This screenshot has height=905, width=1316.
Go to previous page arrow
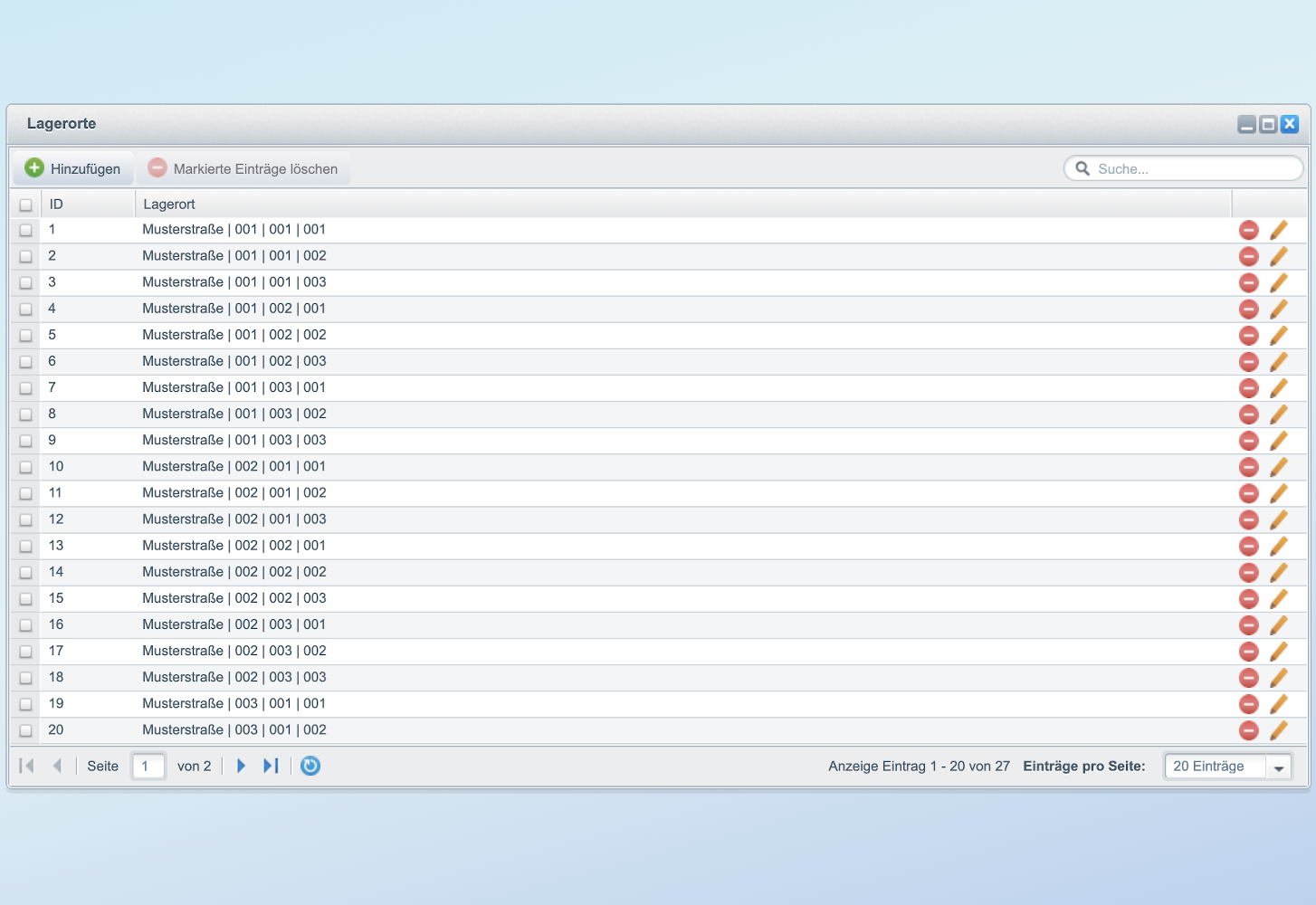(57, 766)
